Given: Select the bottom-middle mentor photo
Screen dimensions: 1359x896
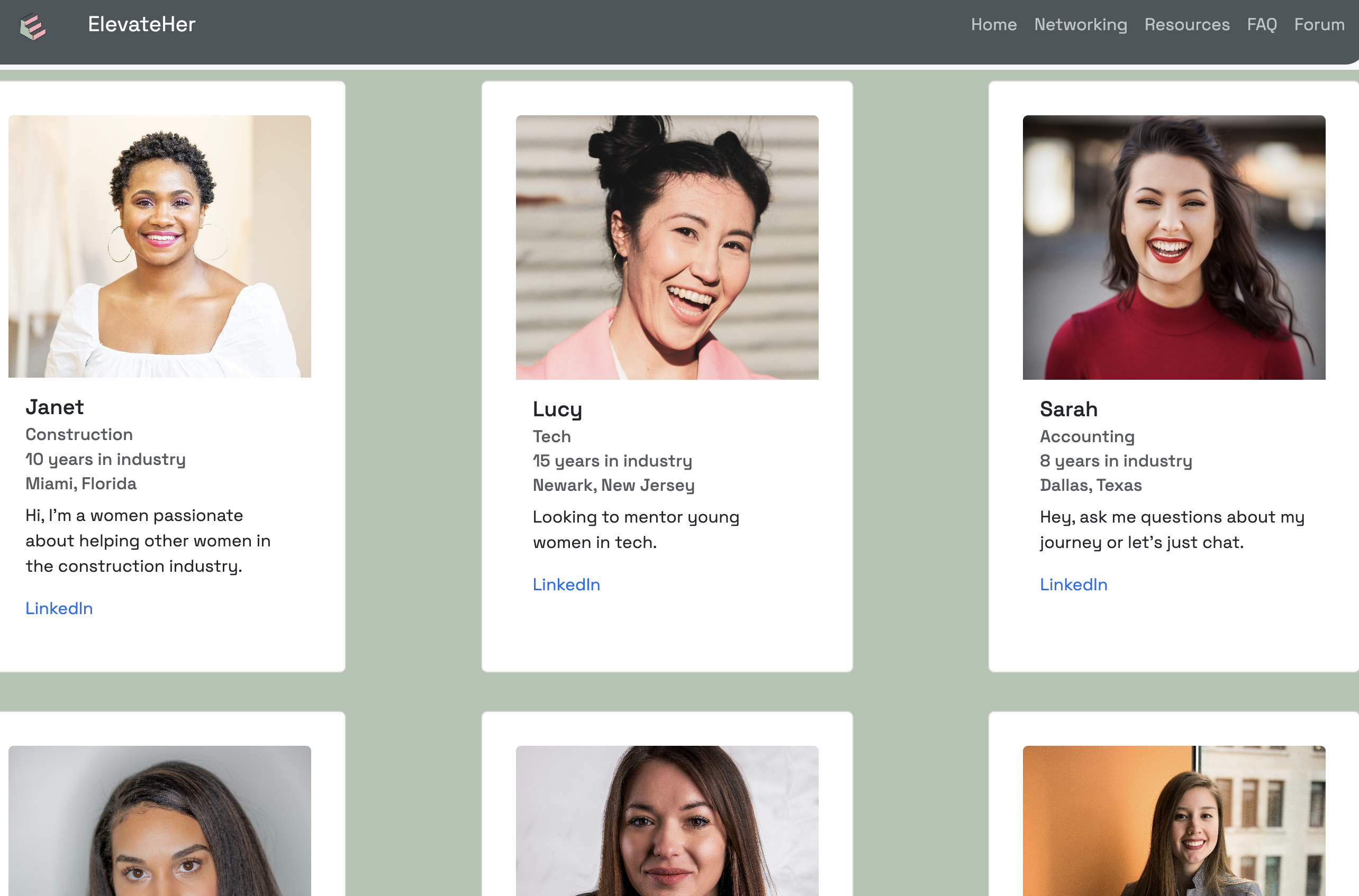Looking at the screenshot, I should coord(667,820).
